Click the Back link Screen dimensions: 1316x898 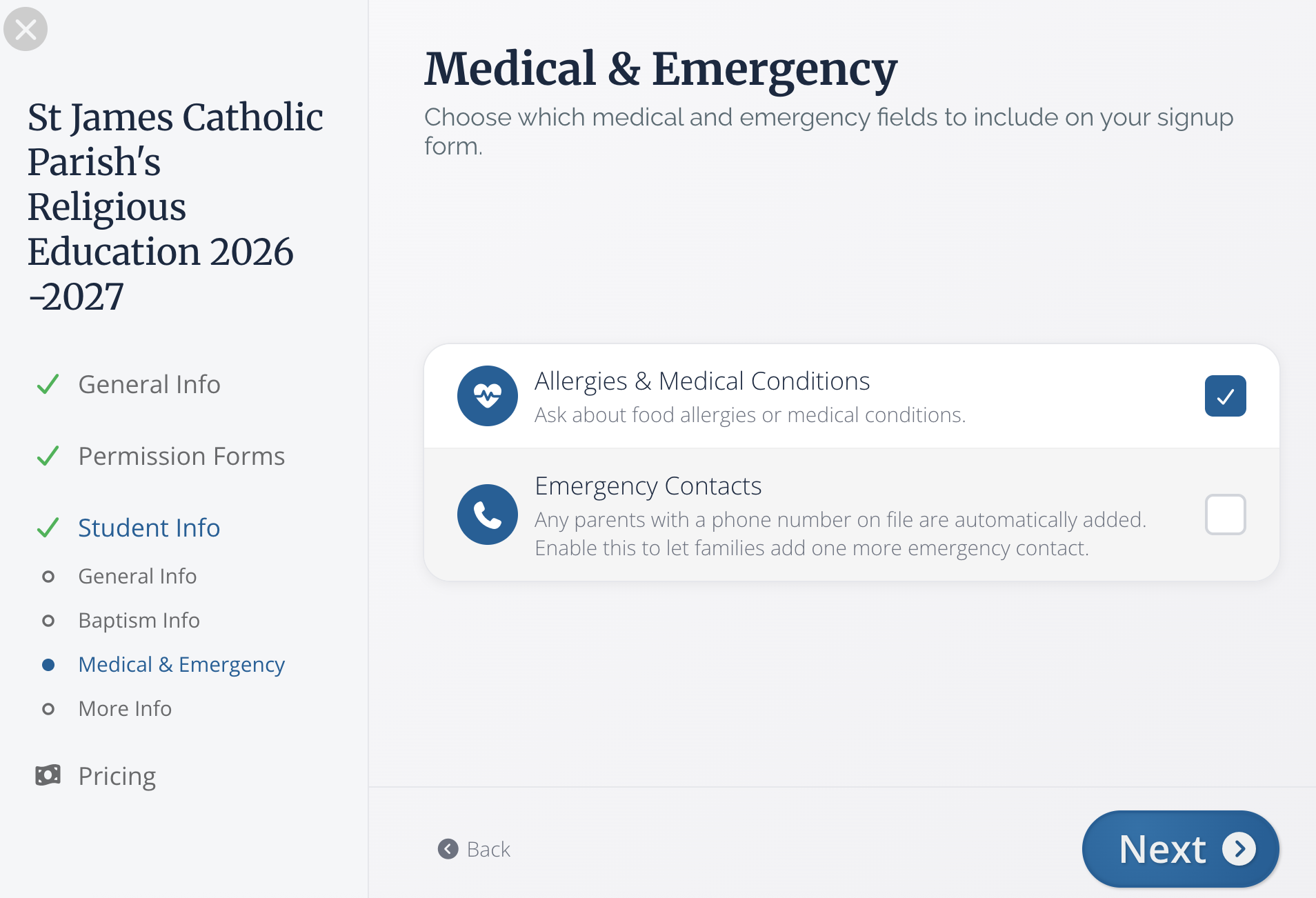475,849
